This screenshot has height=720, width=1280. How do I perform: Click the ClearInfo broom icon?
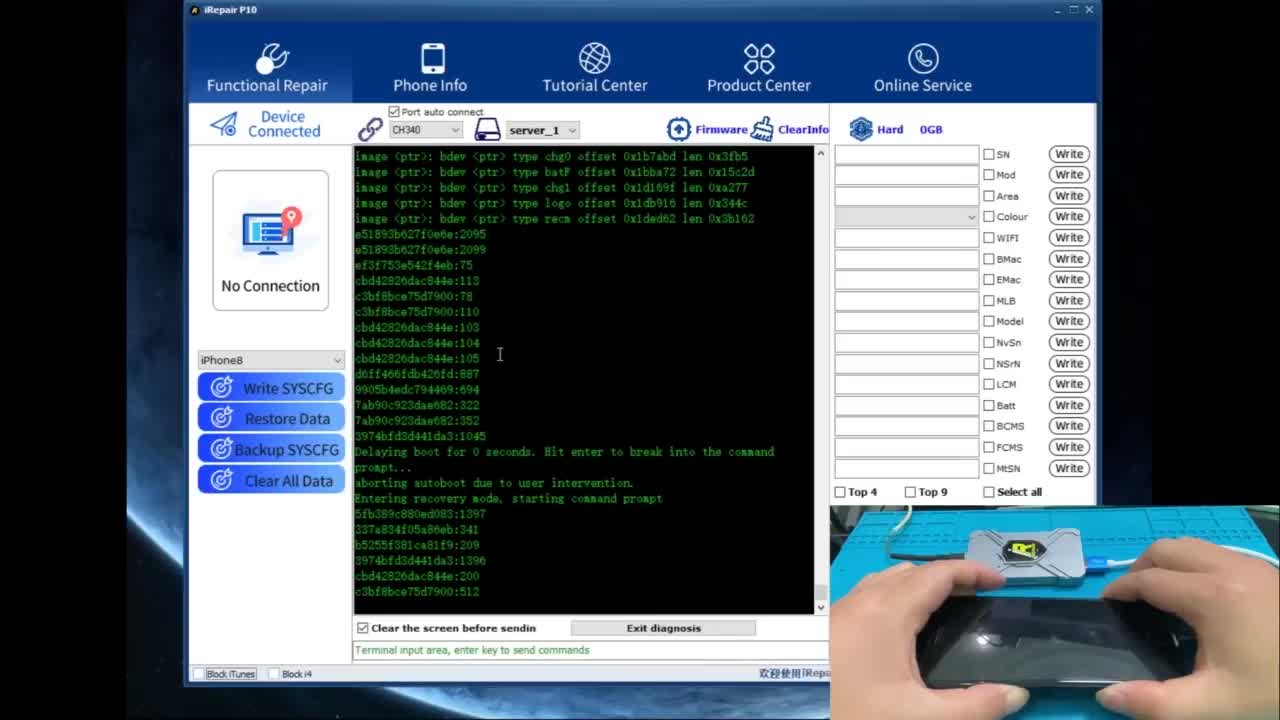(763, 129)
